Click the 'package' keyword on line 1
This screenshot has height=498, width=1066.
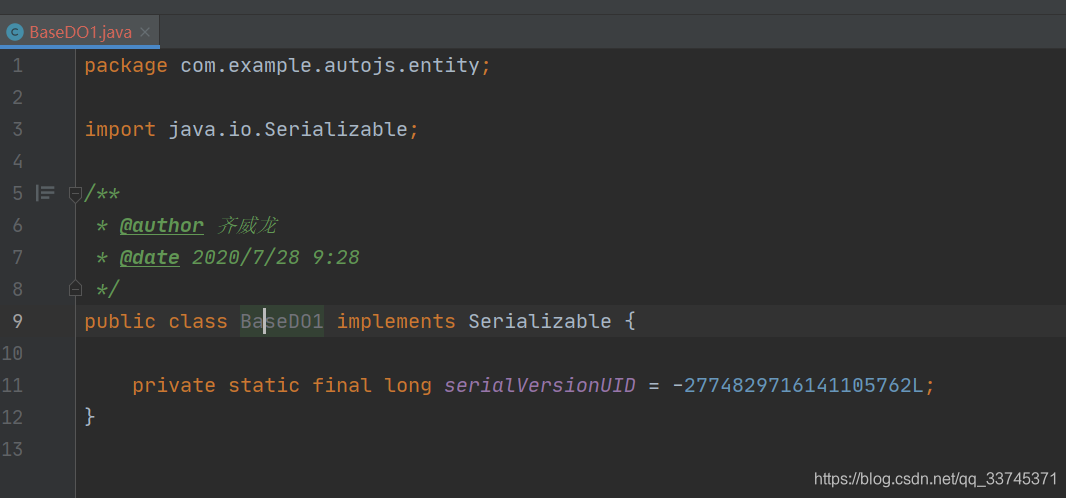click(126, 66)
